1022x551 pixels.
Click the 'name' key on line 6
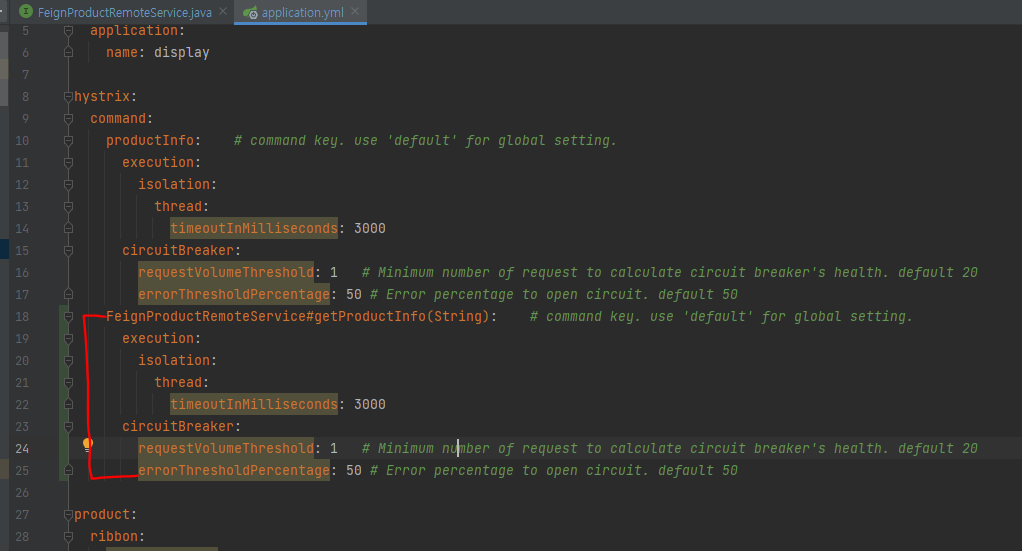click(x=122, y=53)
